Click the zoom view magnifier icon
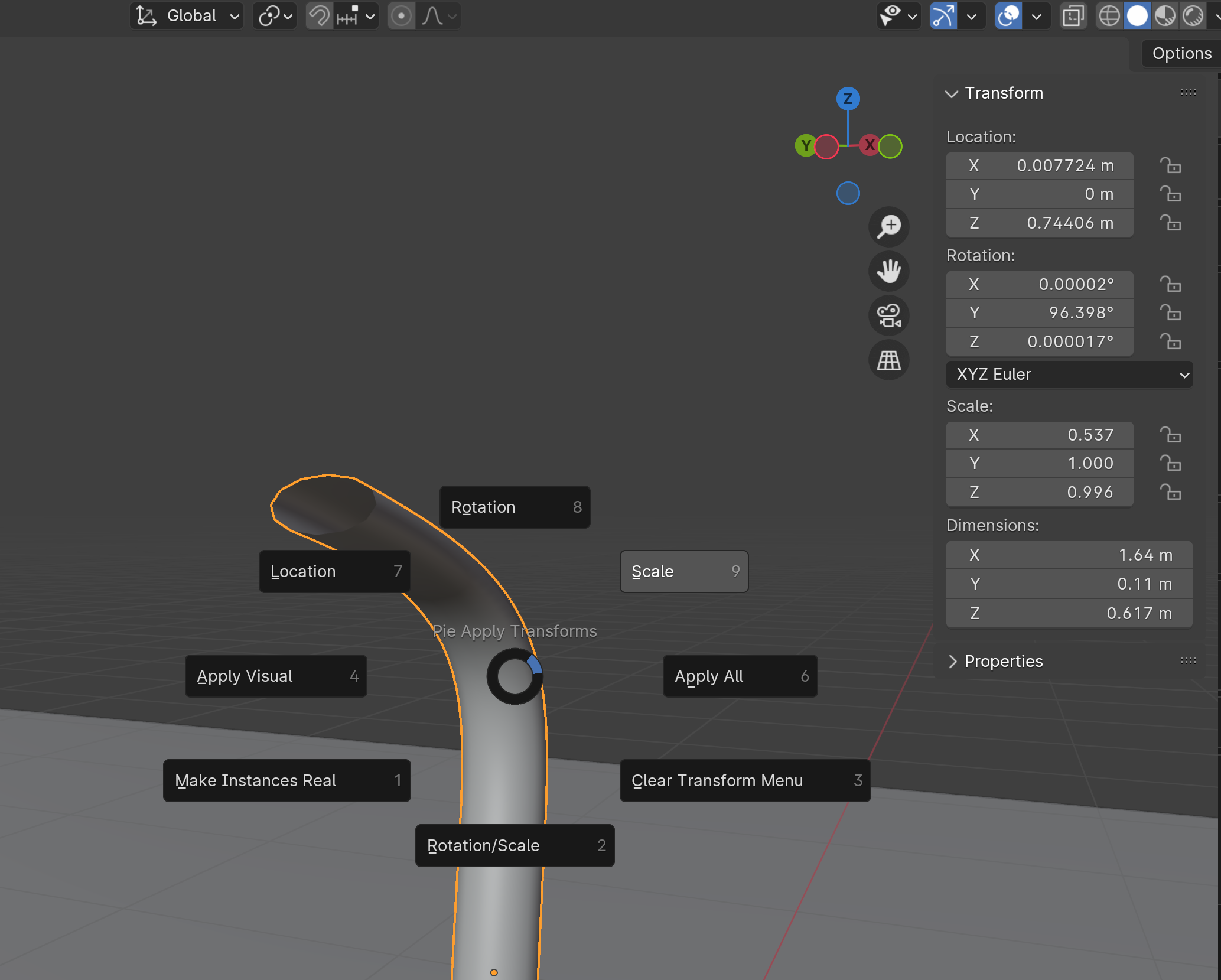 pos(888,226)
